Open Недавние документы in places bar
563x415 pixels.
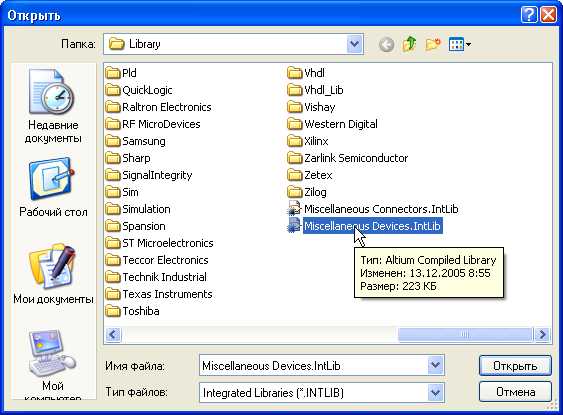tap(53, 107)
